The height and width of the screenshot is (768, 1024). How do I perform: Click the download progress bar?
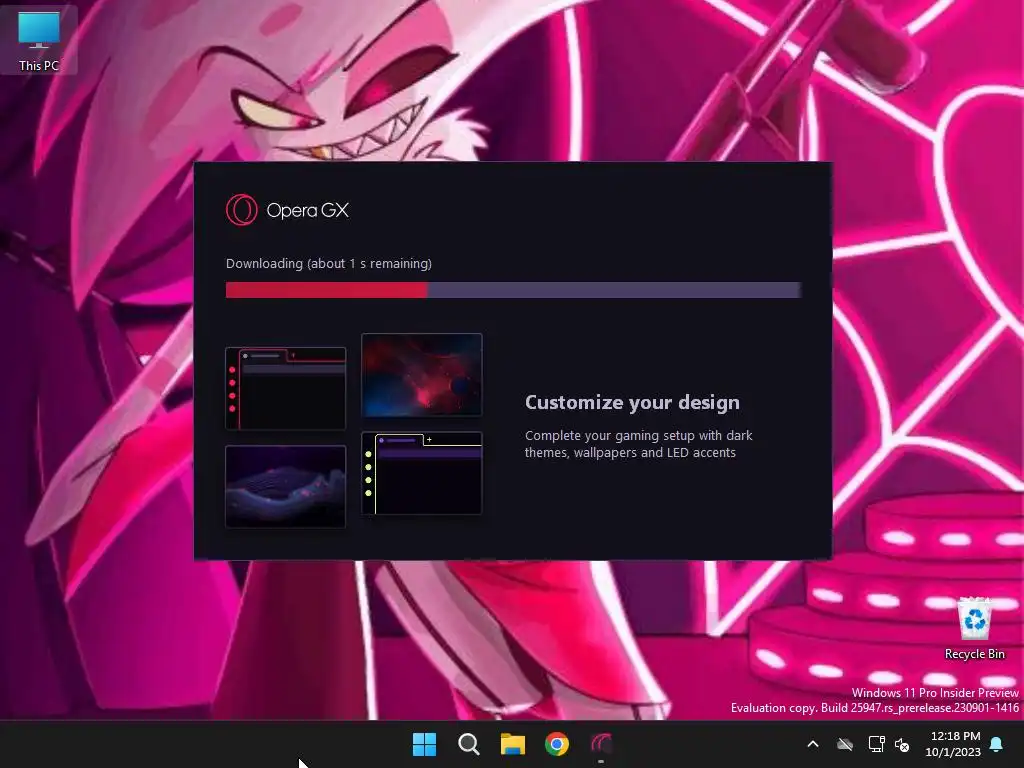(x=513, y=290)
